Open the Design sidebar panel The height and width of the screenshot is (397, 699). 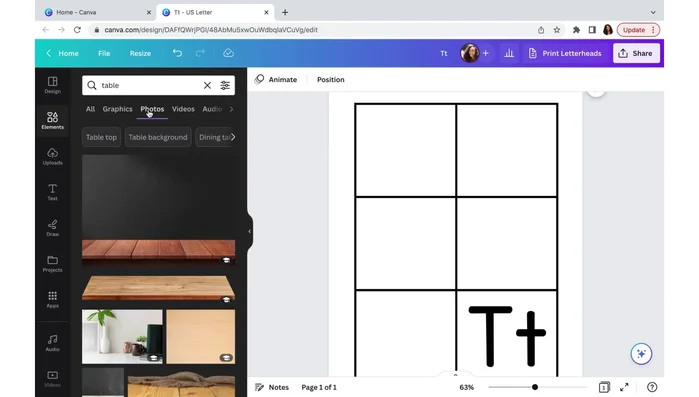pos(52,85)
